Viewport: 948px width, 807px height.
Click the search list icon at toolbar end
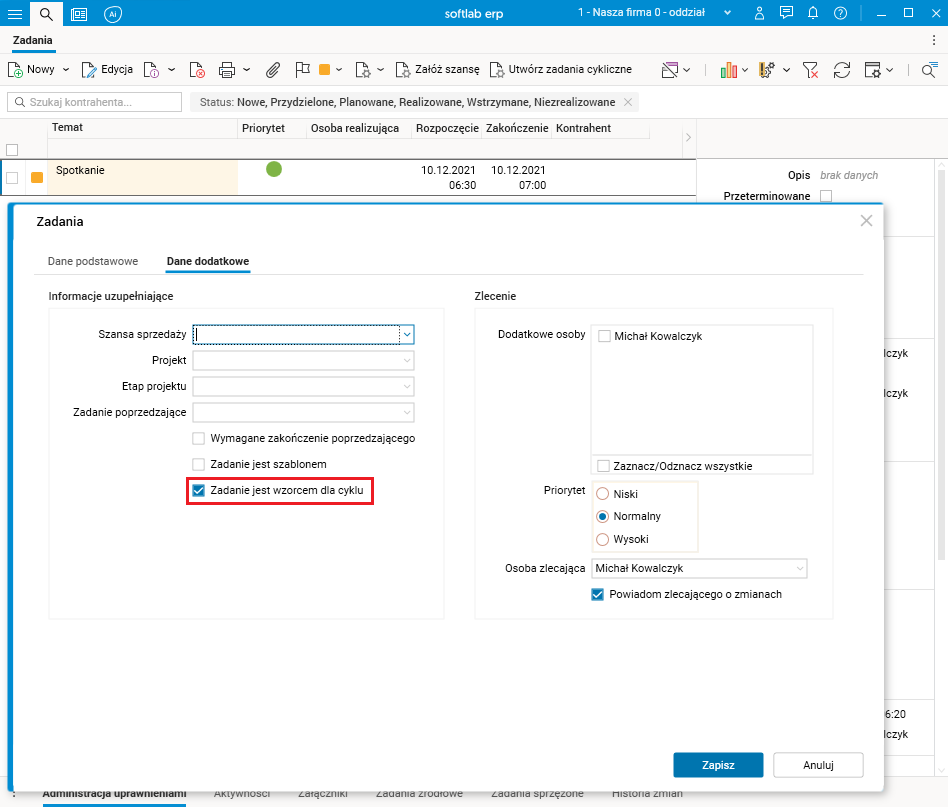(930, 70)
